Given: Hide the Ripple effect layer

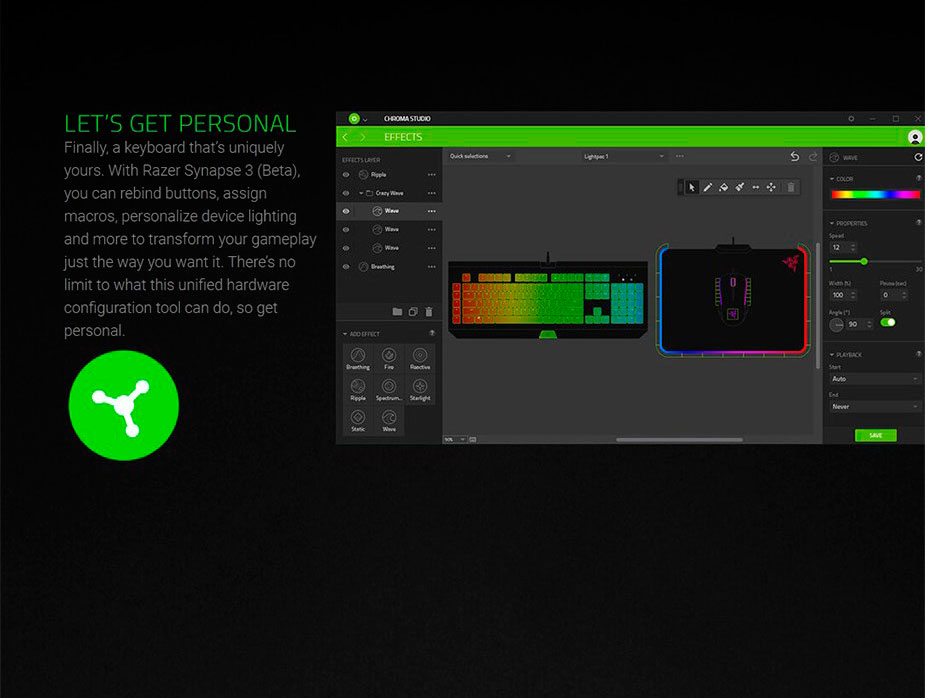Looking at the screenshot, I should click(x=346, y=174).
